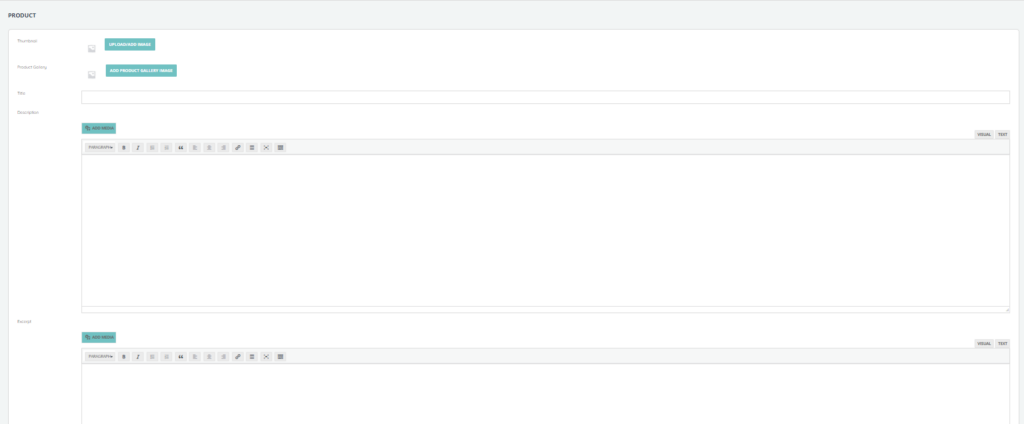Viewport: 1024px width, 424px height.
Task: Insert blockquote in the Description editor
Action: [x=181, y=147]
